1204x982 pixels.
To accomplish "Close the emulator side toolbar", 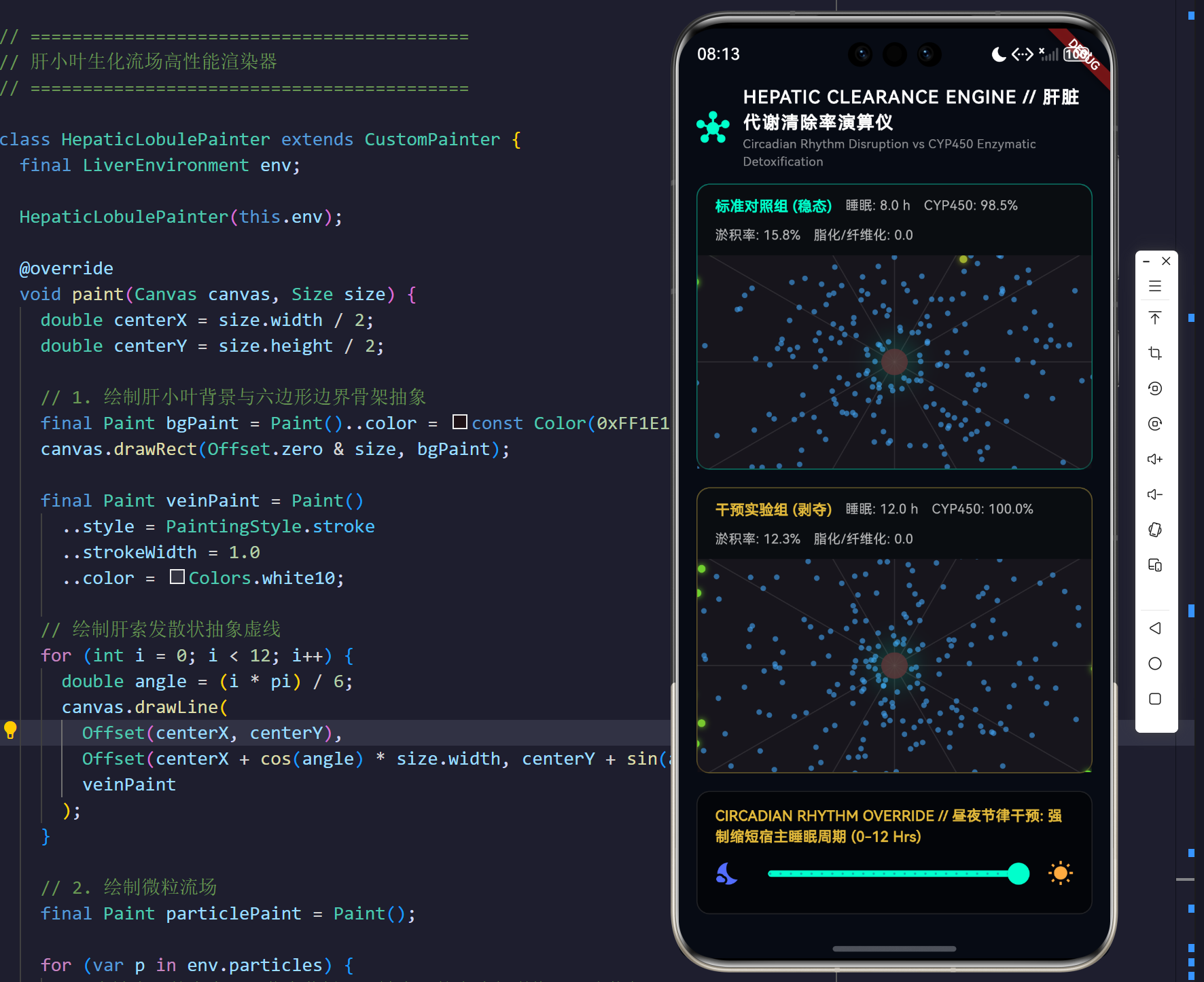I will click(1166, 261).
